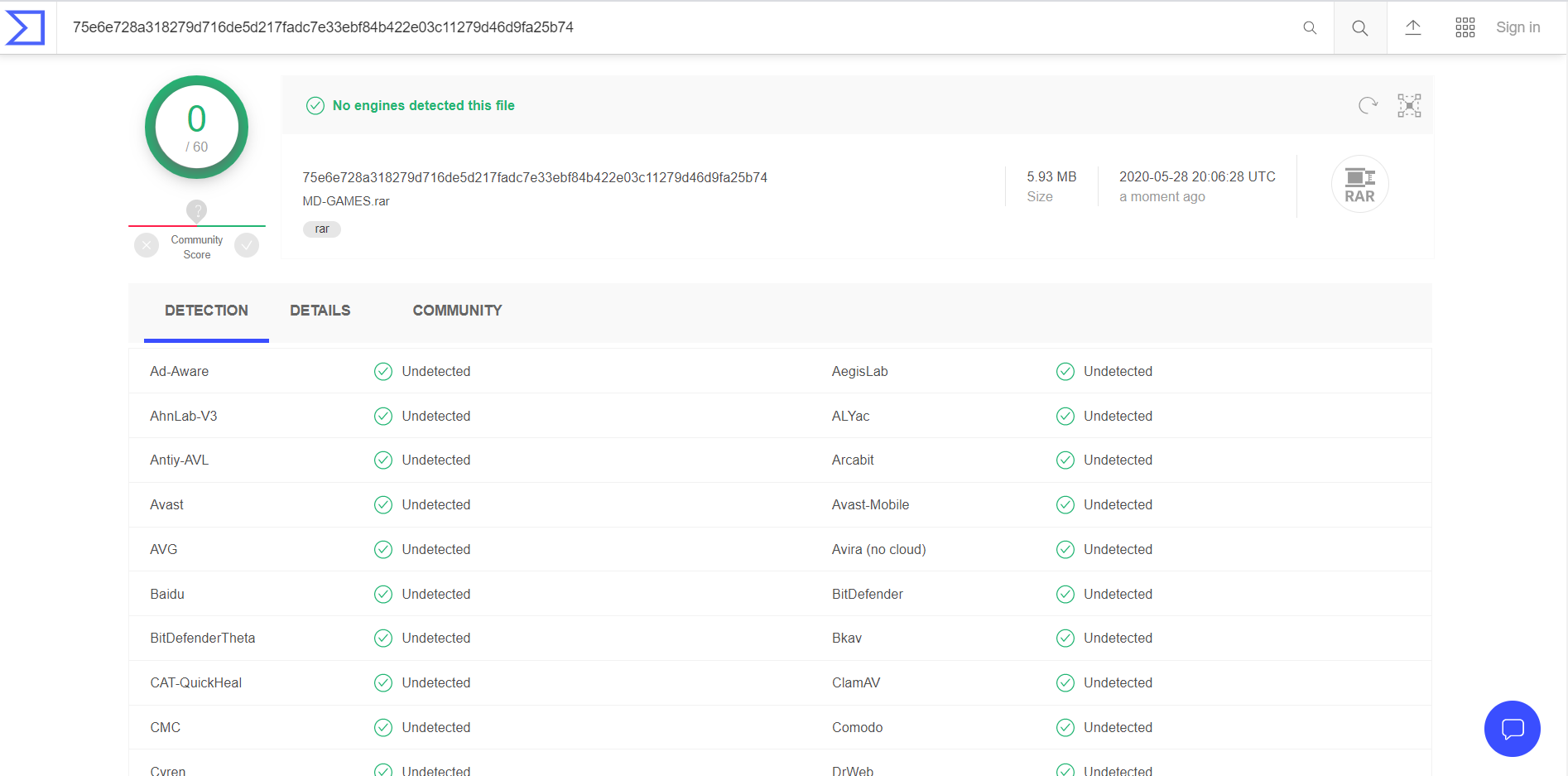
Task: Click the BitDefenderTheta engine name
Action: click(203, 638)
